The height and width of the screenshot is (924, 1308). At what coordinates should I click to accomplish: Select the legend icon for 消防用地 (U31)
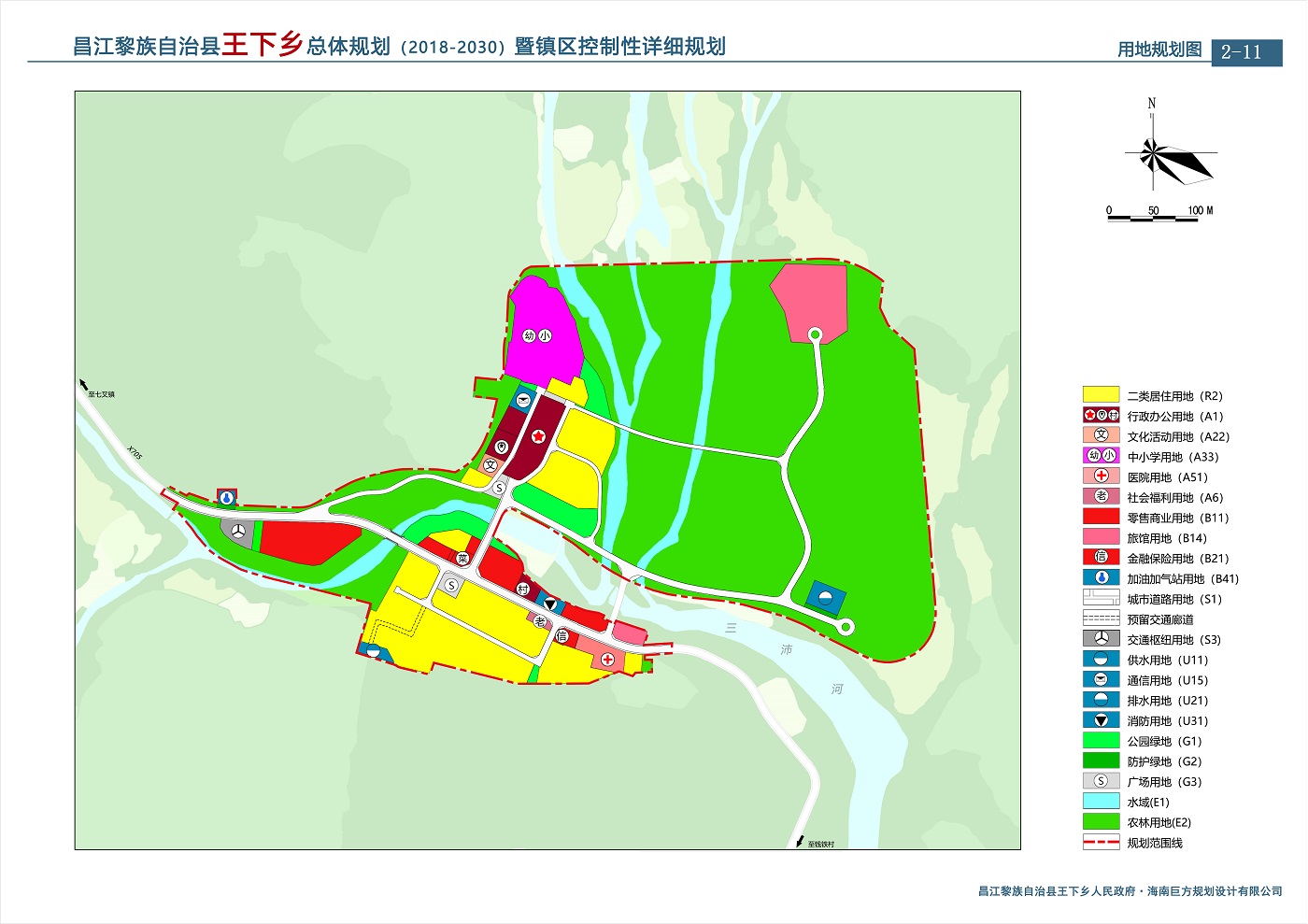pos(1101,720)
